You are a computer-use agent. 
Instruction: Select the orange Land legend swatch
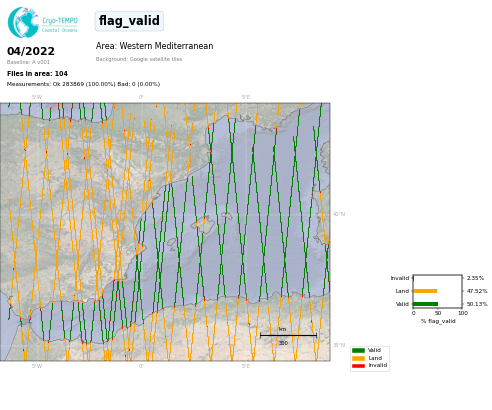(358, 358)
